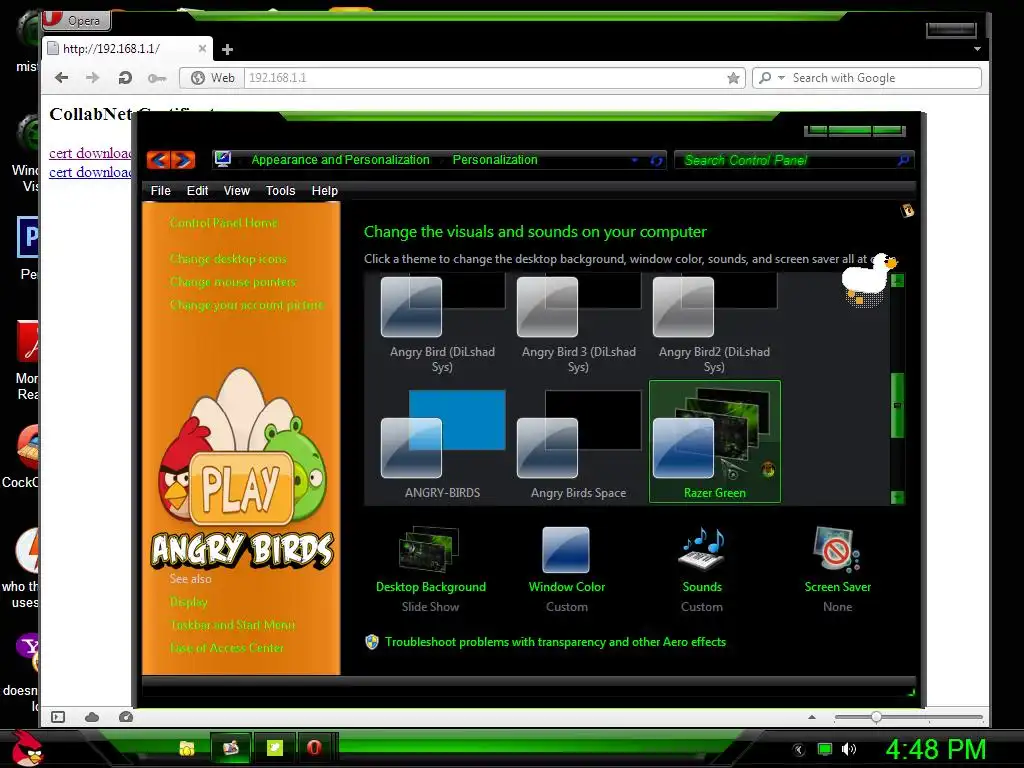Open the File menu
Screen dimensions: 1024x768
[161, 191]
